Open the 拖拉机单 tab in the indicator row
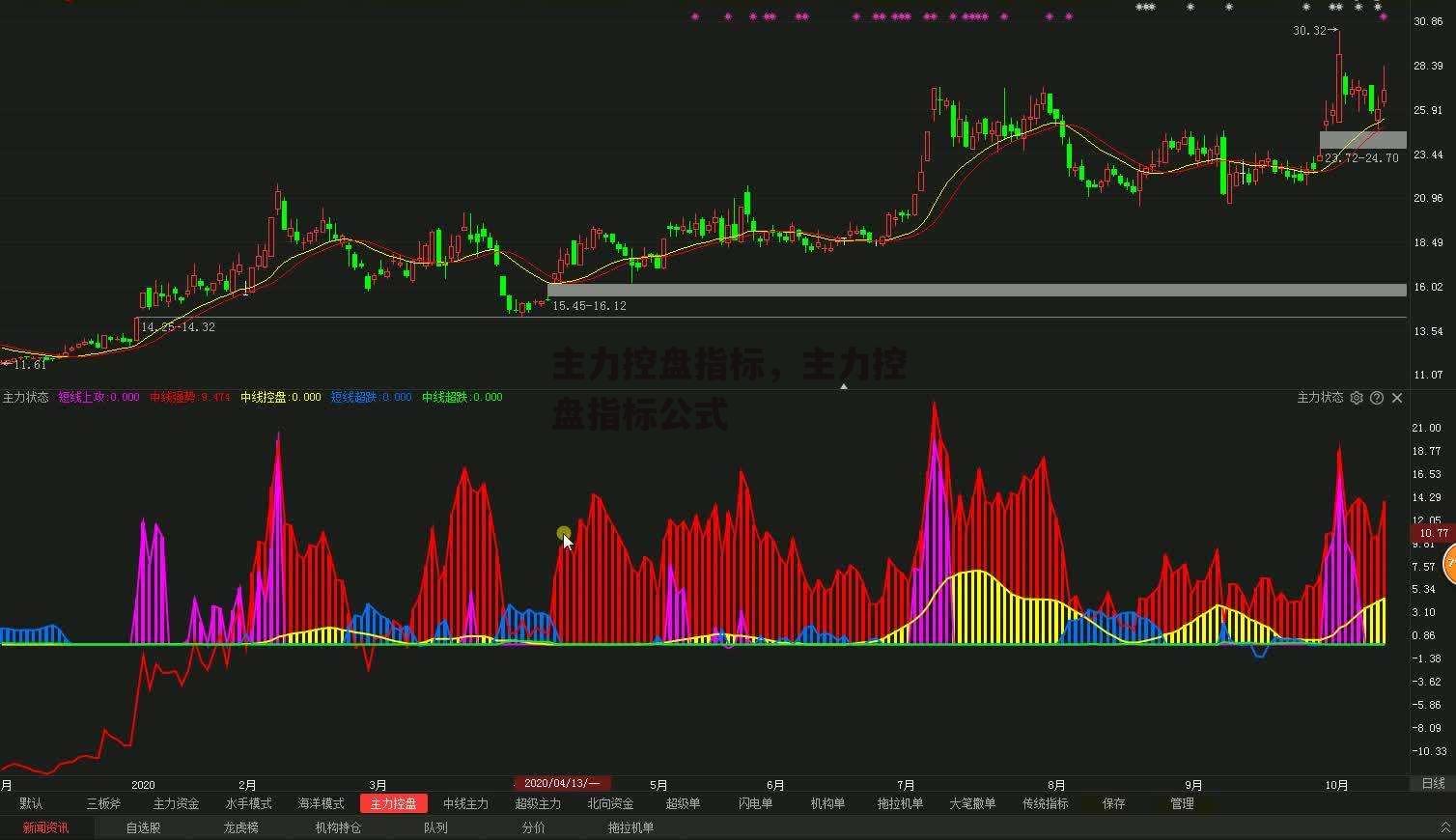Viewport: 1456px width, 840px height. [901, 803]
